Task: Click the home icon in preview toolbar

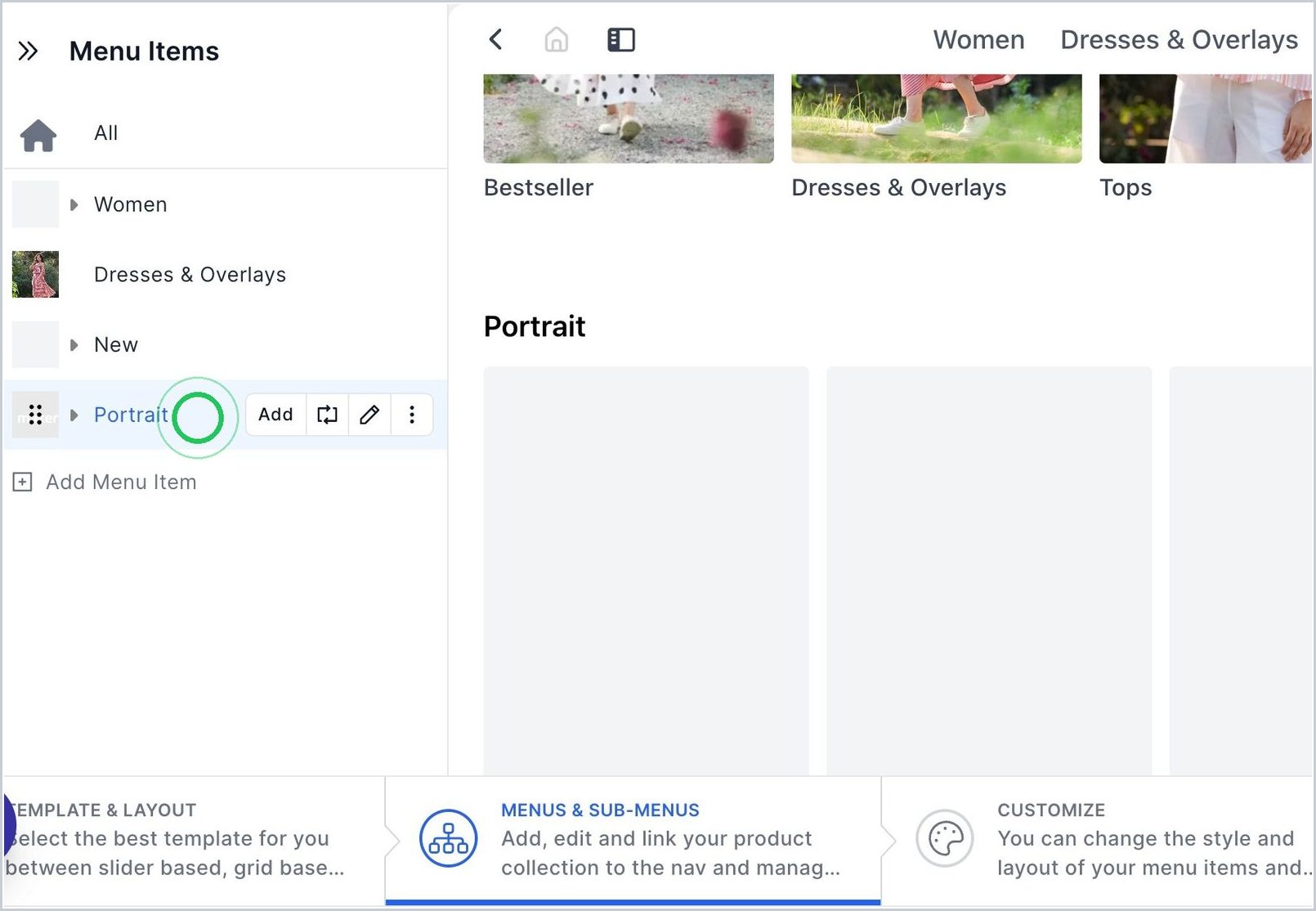Action: [557, 39]
